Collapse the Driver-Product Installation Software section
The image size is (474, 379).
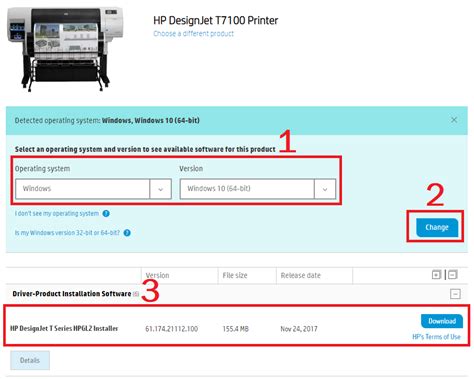(x=455, y=294)
